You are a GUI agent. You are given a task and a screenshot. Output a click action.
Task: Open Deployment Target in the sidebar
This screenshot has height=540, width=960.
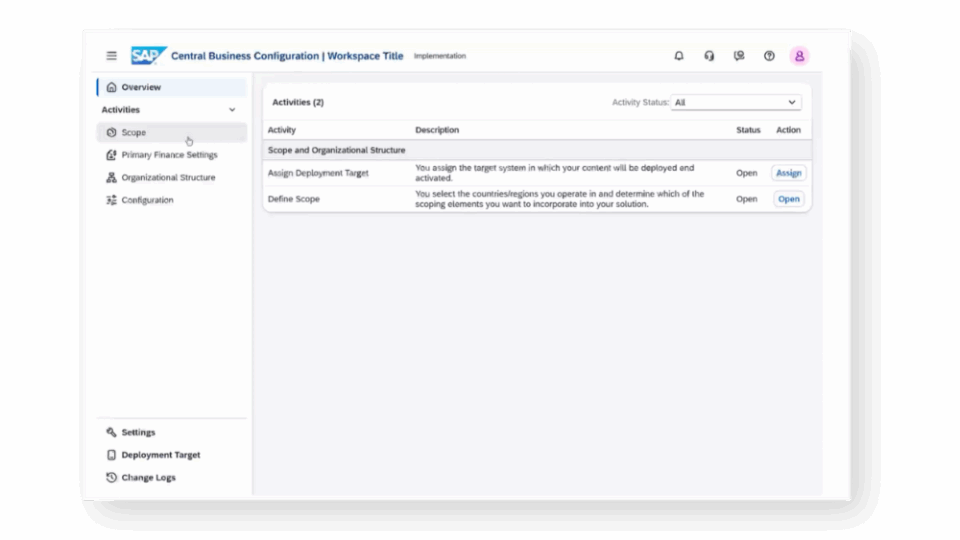click(x=160, y=455)
